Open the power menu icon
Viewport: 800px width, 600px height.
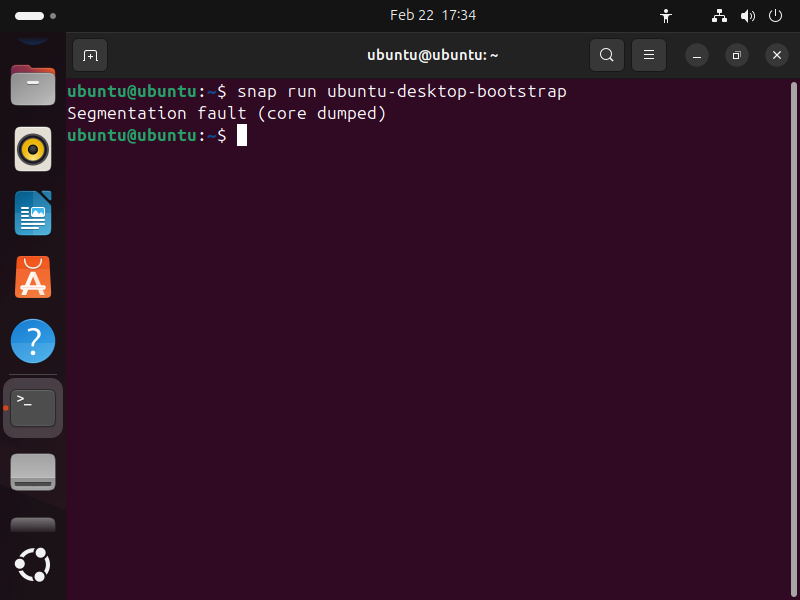pos(775,16)
